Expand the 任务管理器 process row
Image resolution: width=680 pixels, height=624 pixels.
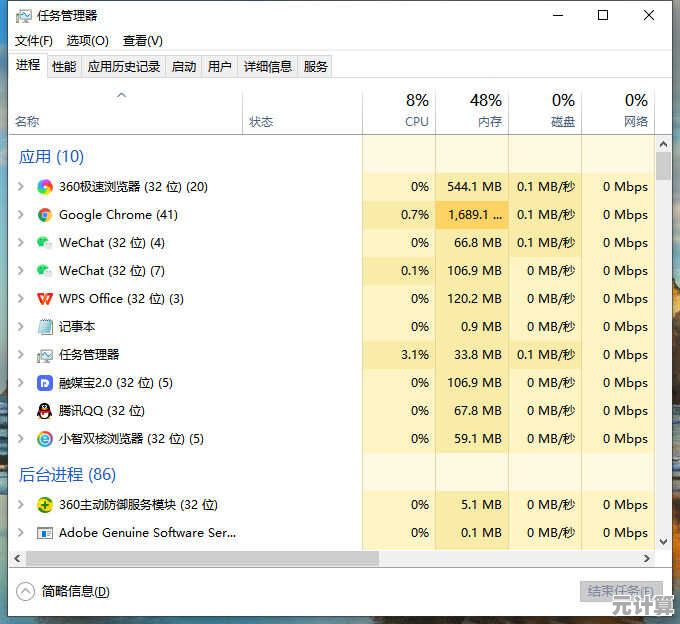[x=20, y=355]
